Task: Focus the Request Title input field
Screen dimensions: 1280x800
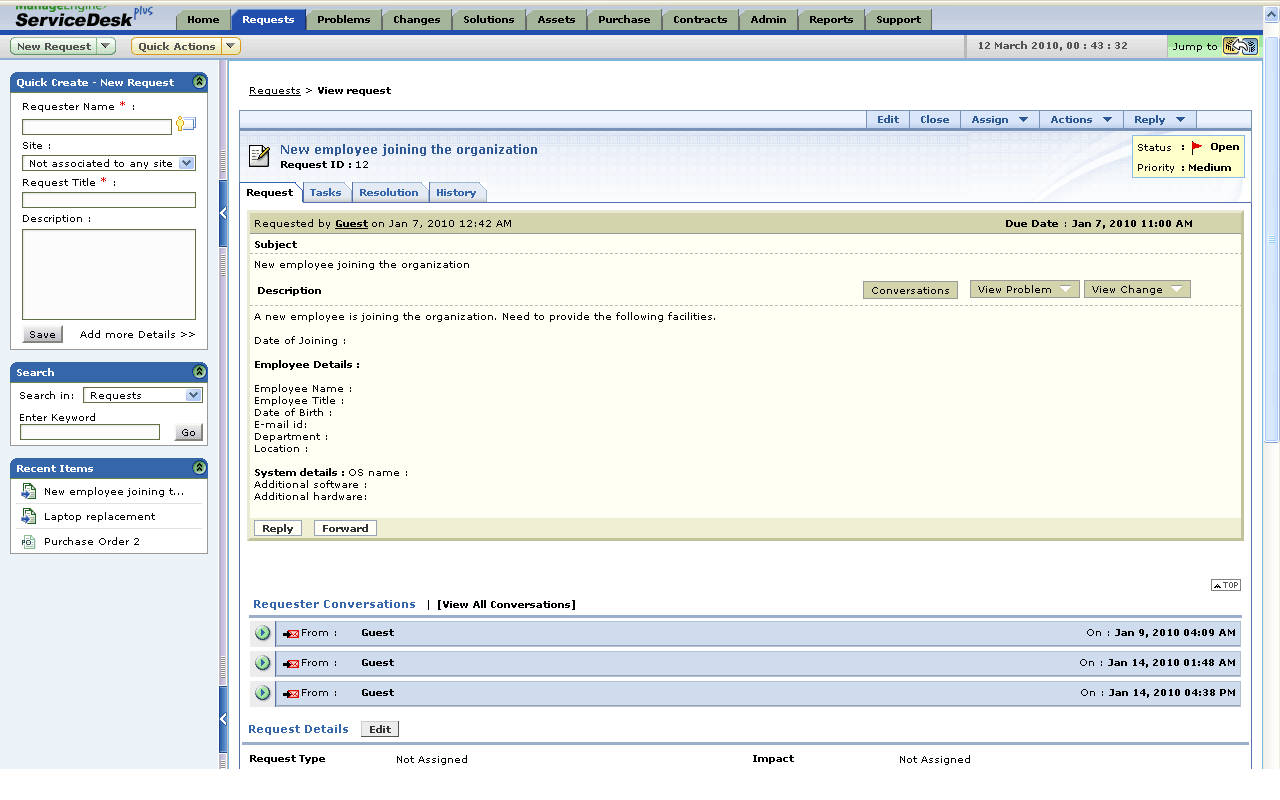Action: (x=109, y=200)
